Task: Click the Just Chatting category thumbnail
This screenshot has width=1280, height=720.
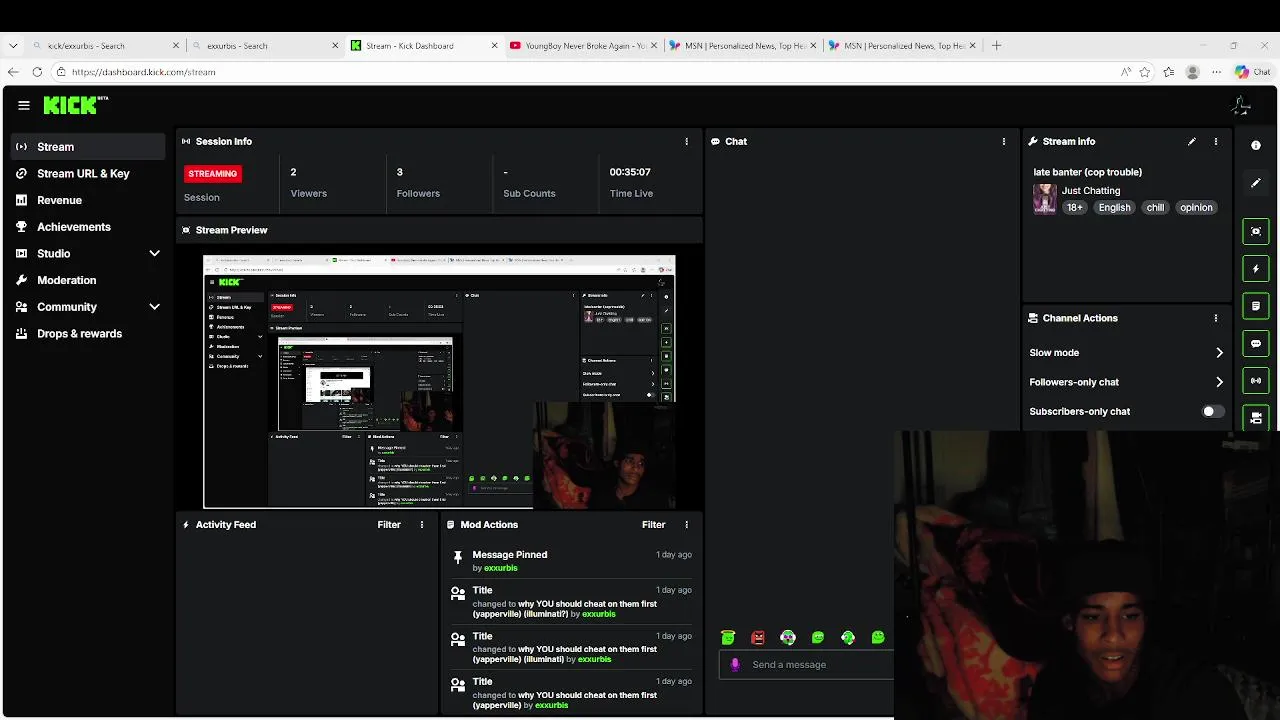Action: coord(1045,198)
